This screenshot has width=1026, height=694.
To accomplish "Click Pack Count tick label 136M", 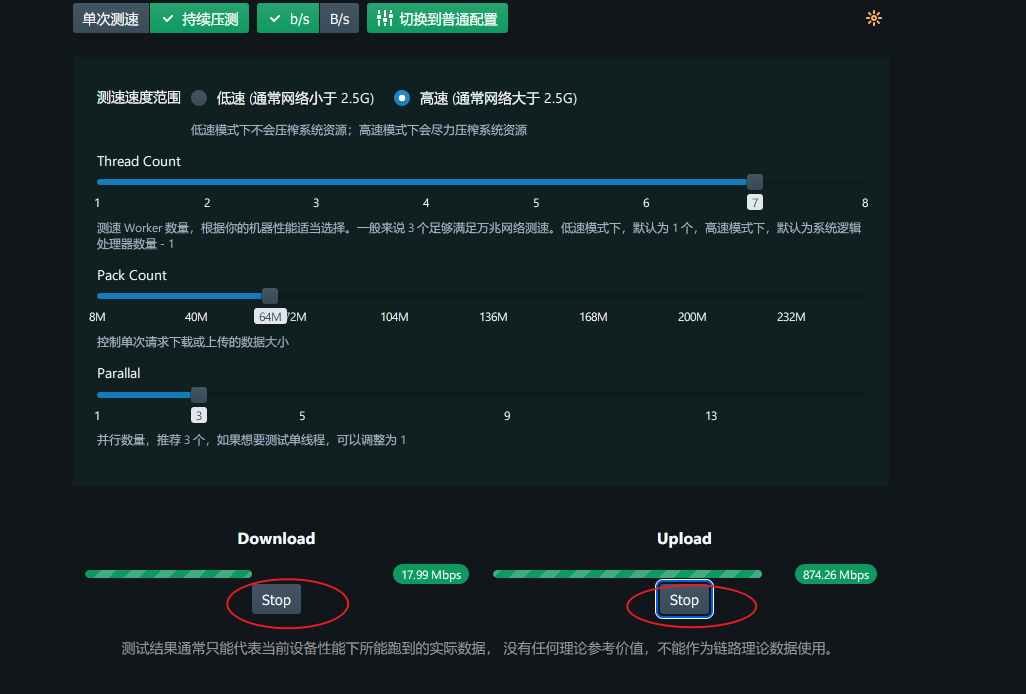I will [x=493, y=317].
